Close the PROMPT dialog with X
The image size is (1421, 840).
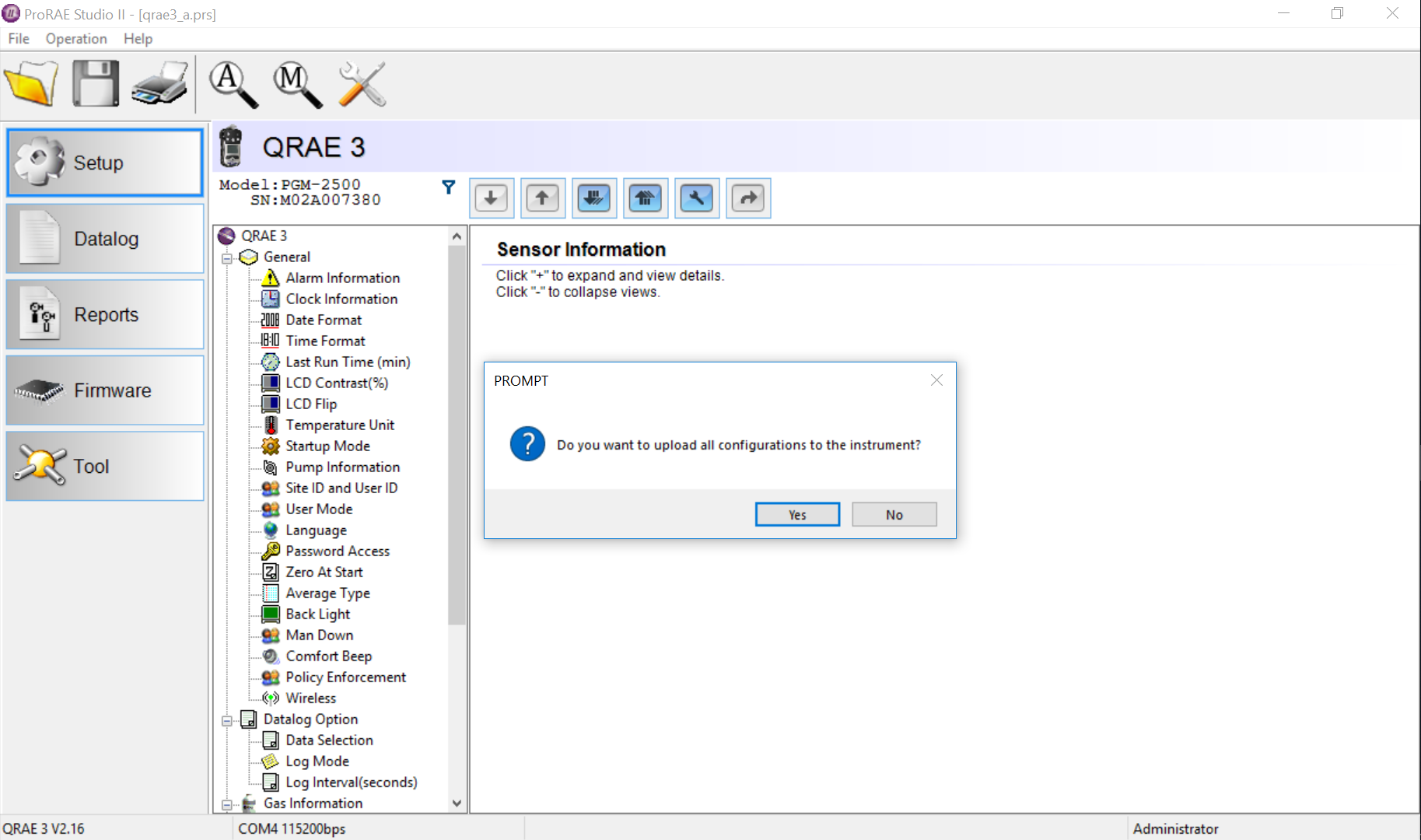[x=936, y=380]
